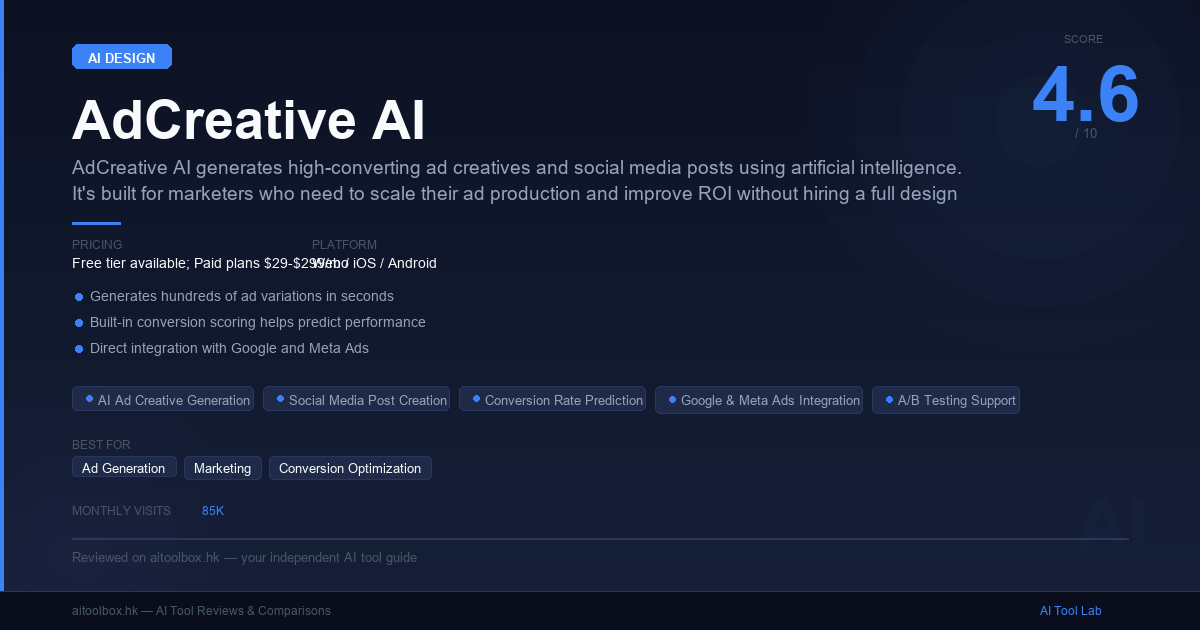1200x630 pixels.
Task: Select the Marketing chip
Action: (x=222, y=468)
